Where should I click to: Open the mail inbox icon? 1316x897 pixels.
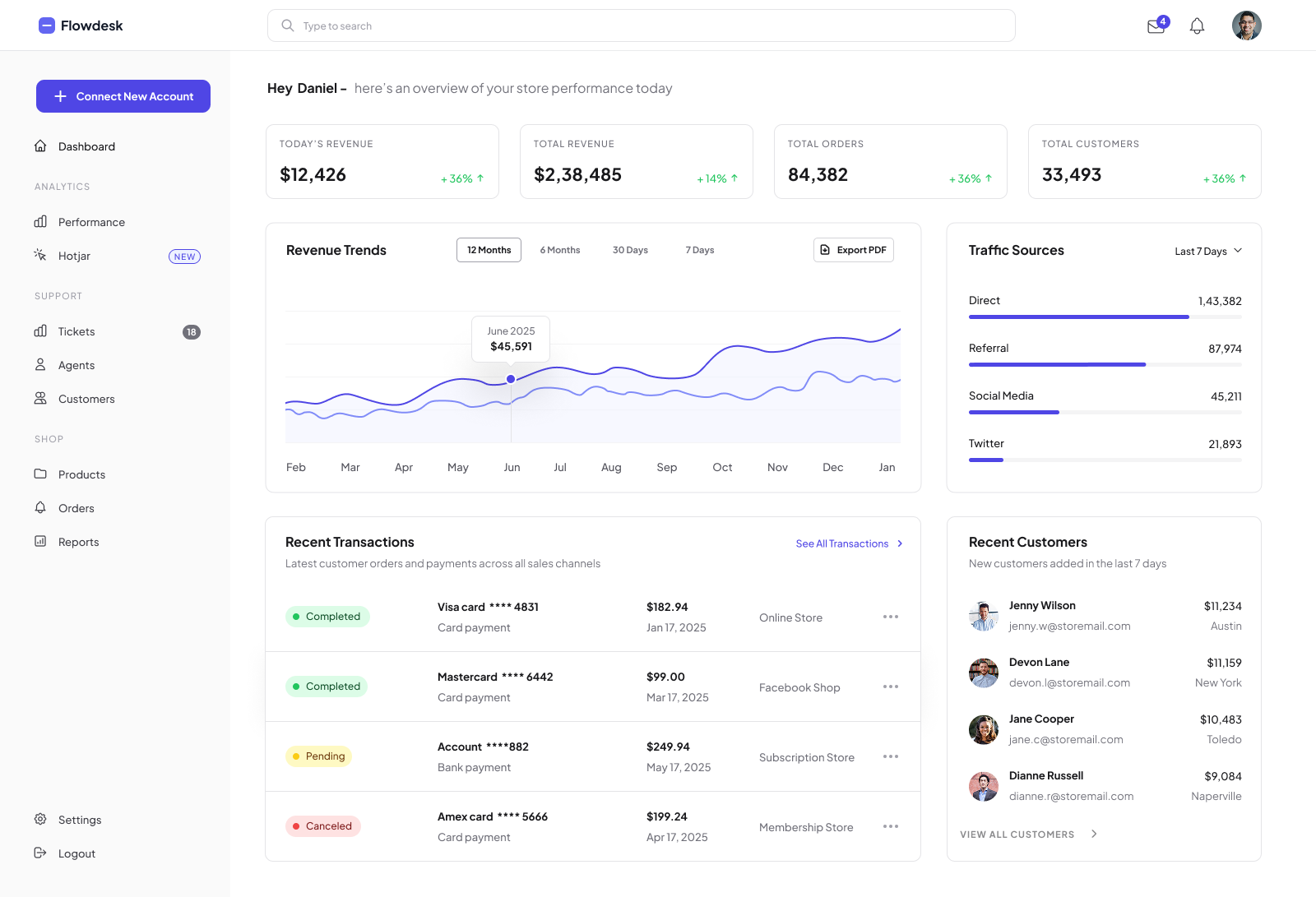tap(1156, 26)
